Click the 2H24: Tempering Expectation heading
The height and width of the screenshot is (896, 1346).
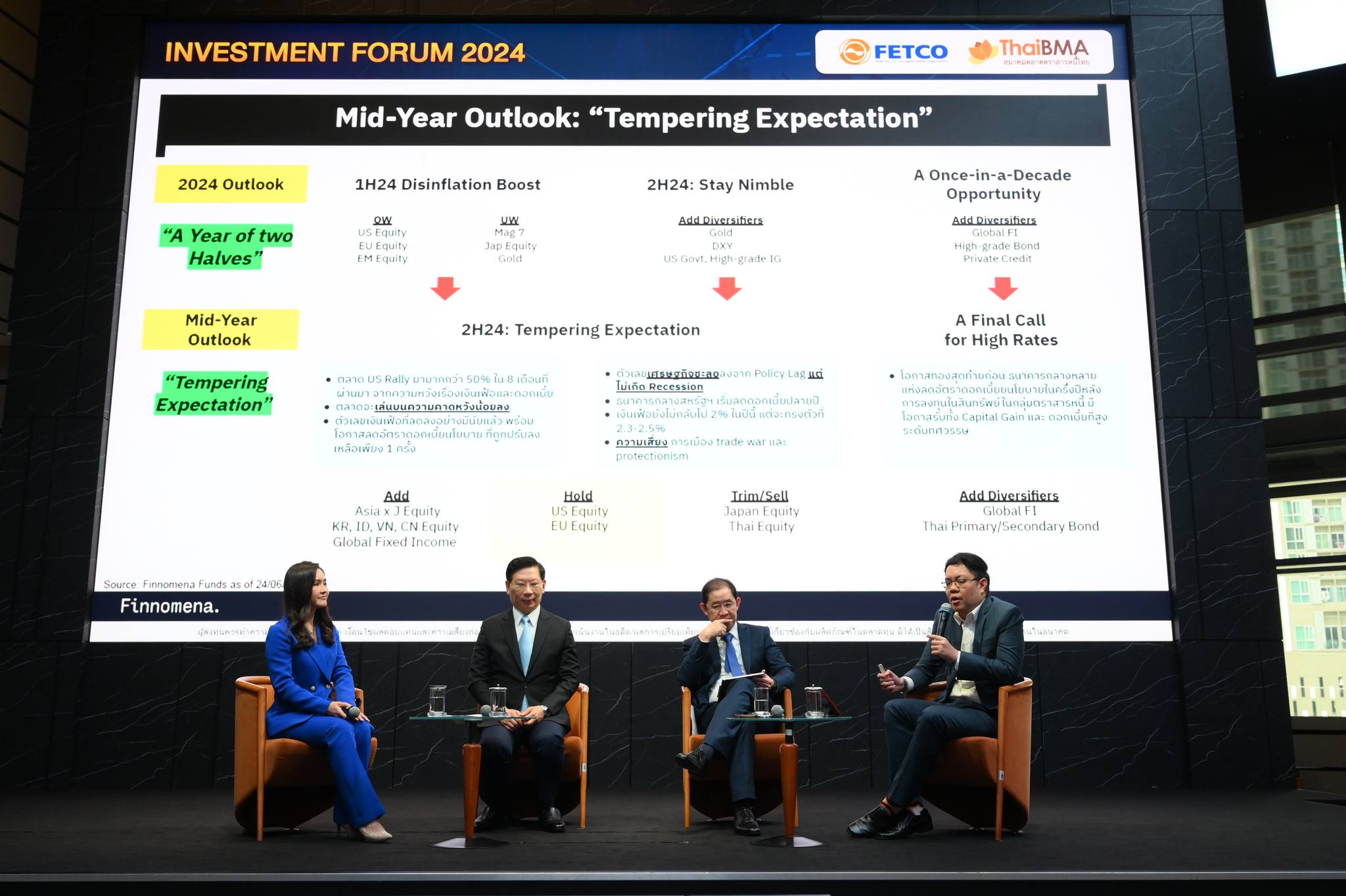(580, 330)
